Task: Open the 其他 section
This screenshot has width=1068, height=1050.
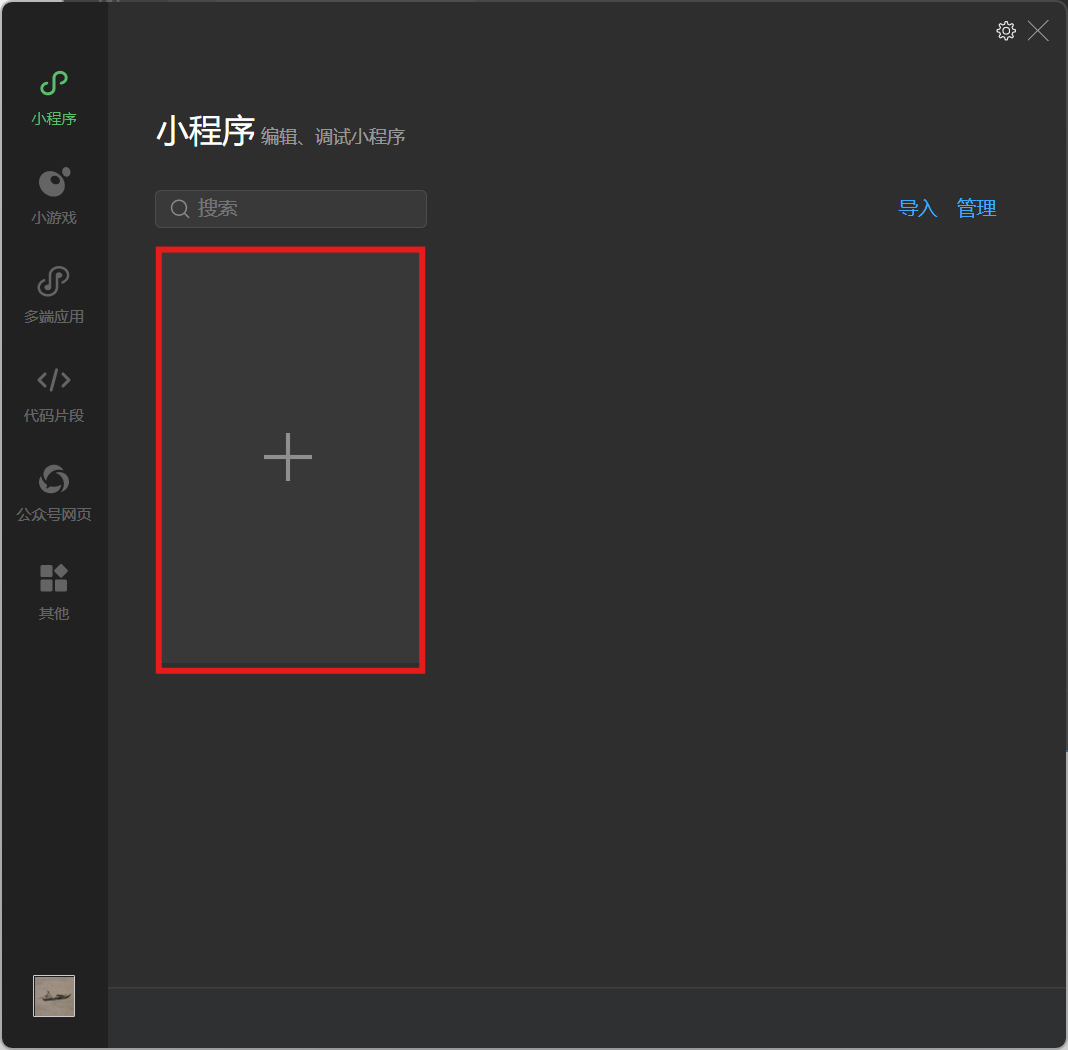Action: (x=54, y=592)
